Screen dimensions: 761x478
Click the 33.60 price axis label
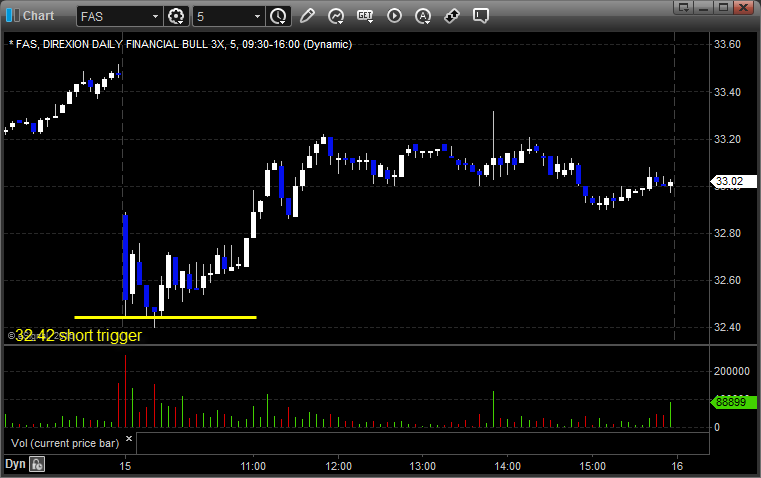pos(728,44)
